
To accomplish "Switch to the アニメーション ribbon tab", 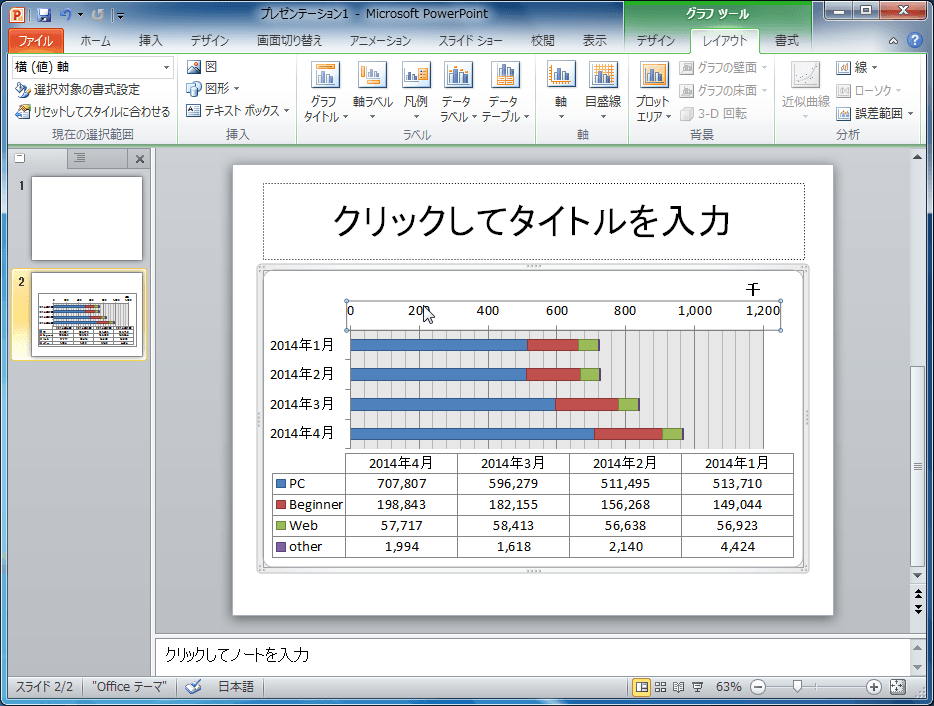I will (x=380, y=41).
